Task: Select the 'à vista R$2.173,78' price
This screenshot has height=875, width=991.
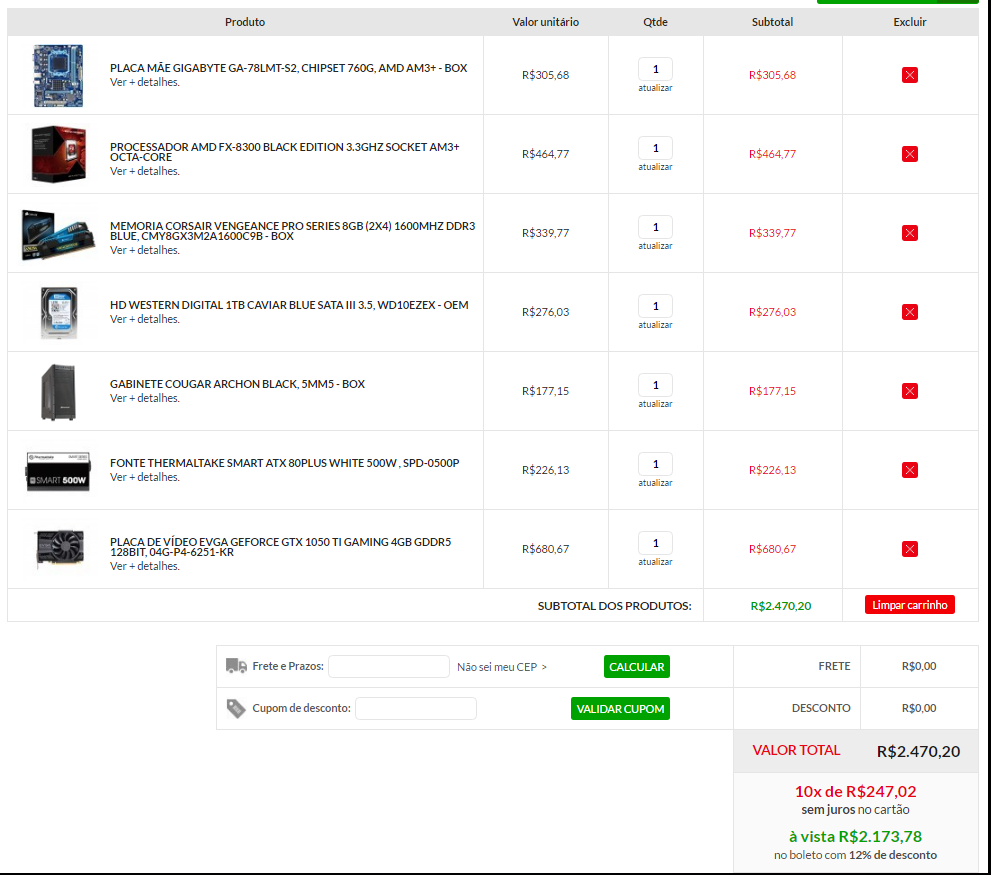Action: (855, 837)
